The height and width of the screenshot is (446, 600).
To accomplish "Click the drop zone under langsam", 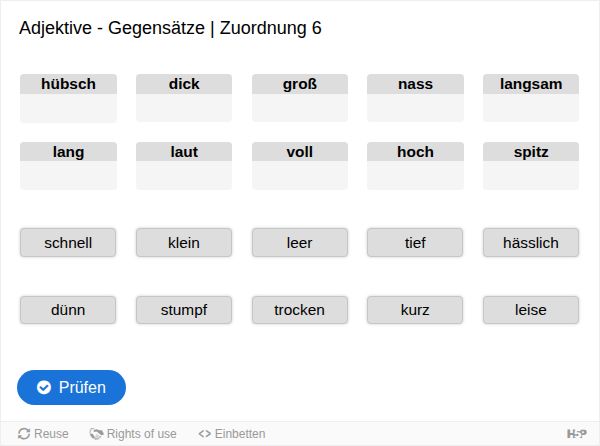I will tap(531, 108).
